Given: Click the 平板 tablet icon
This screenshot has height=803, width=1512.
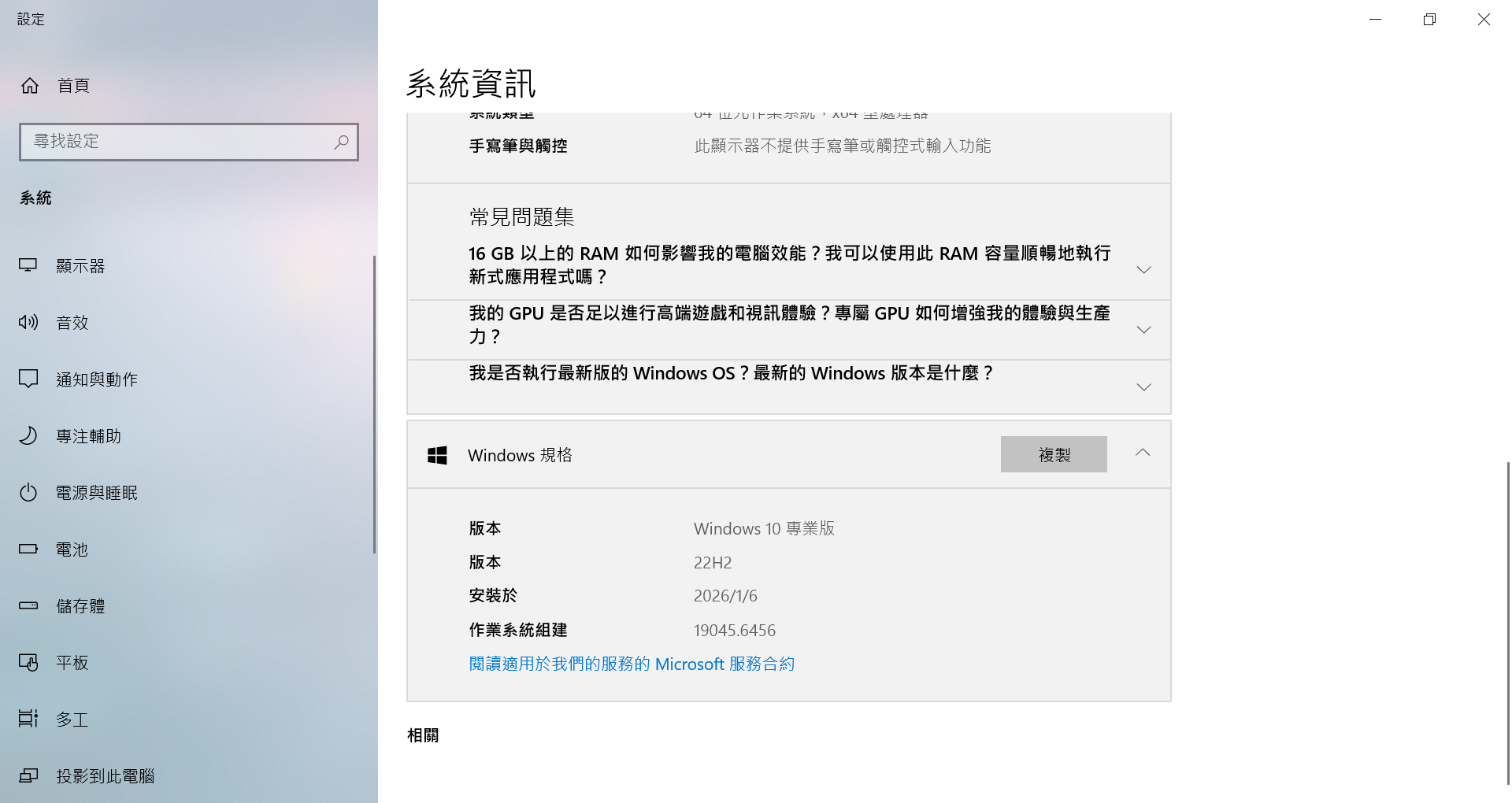Looking at the screenshot, I should 28,662.
